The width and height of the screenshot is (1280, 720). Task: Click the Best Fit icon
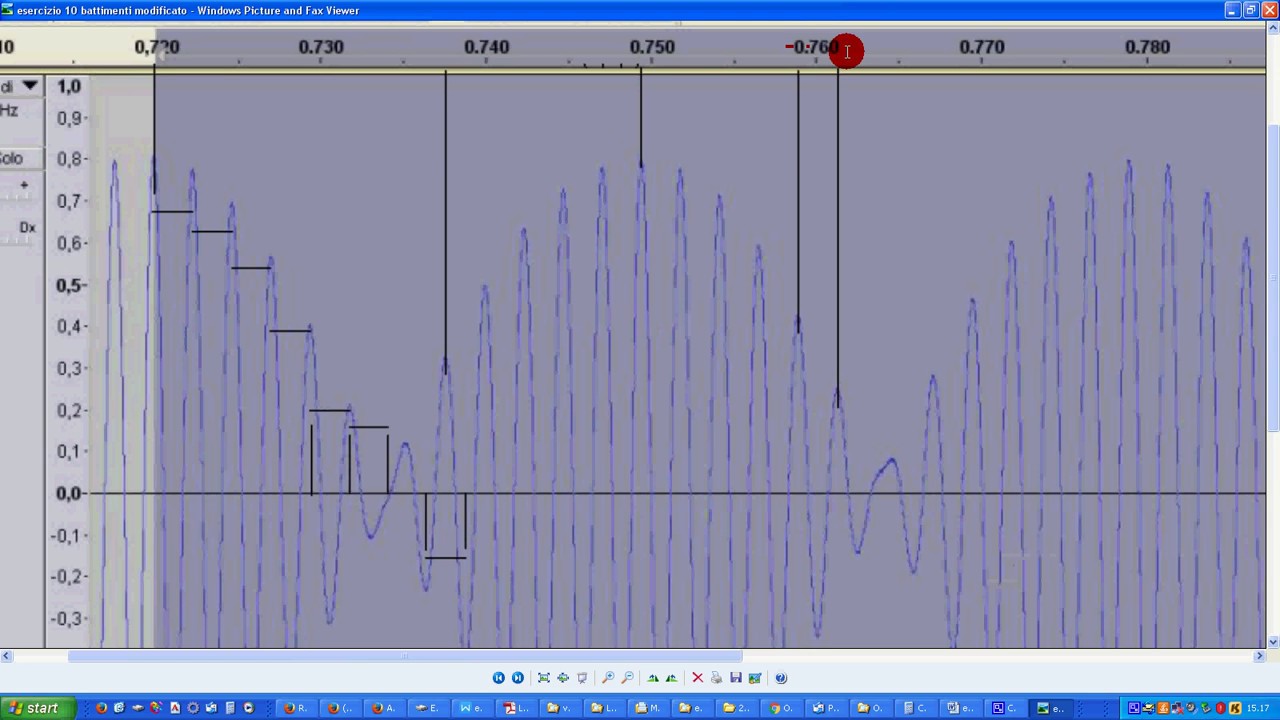point(544,678)
